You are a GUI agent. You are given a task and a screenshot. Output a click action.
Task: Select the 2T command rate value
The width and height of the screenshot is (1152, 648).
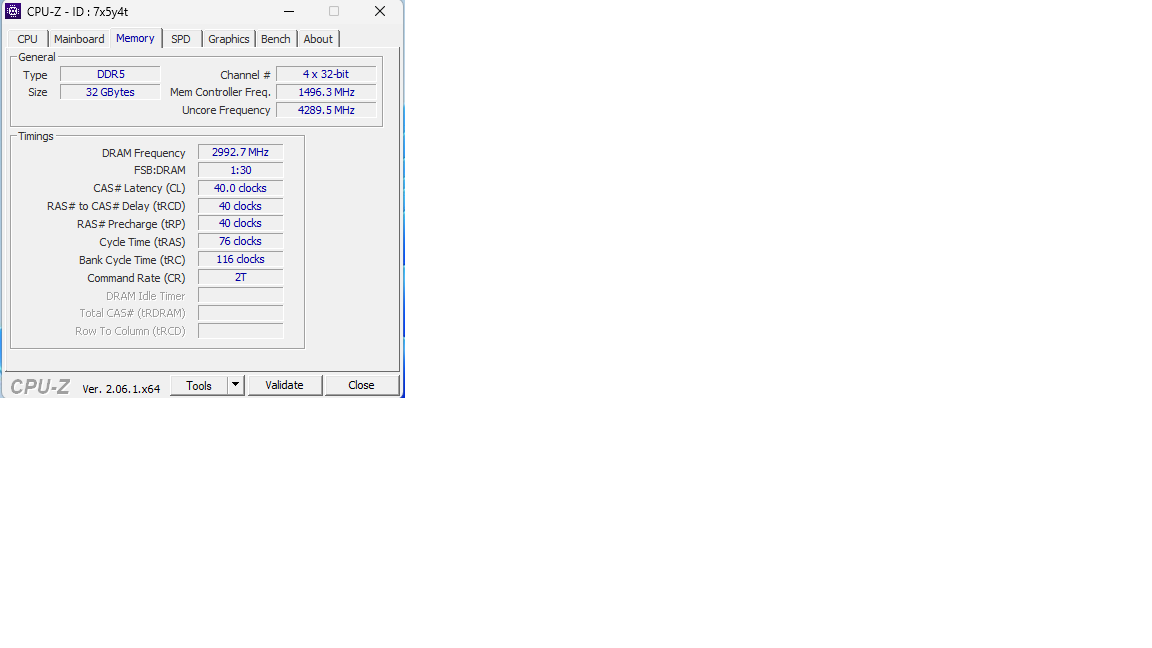[x=240, y=277]
